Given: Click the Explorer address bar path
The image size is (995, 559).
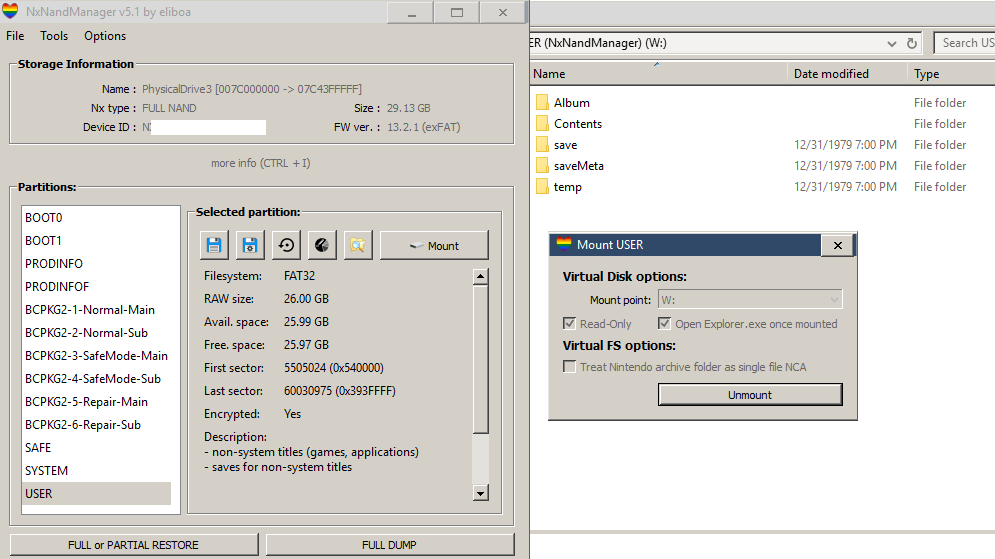Looking at the screenshot, I should point(598,43).
